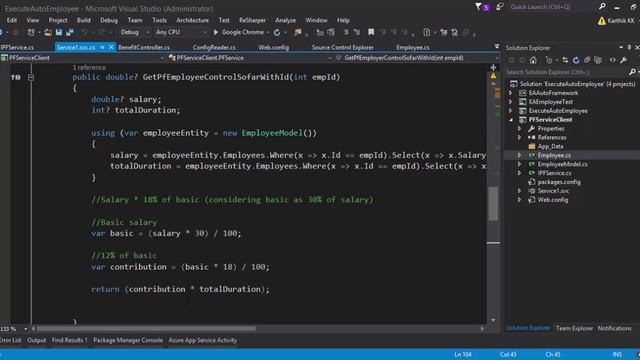Open the Debug configuration dropdown
The height and width of the screenshot is (360, 640).
(135, 32)
